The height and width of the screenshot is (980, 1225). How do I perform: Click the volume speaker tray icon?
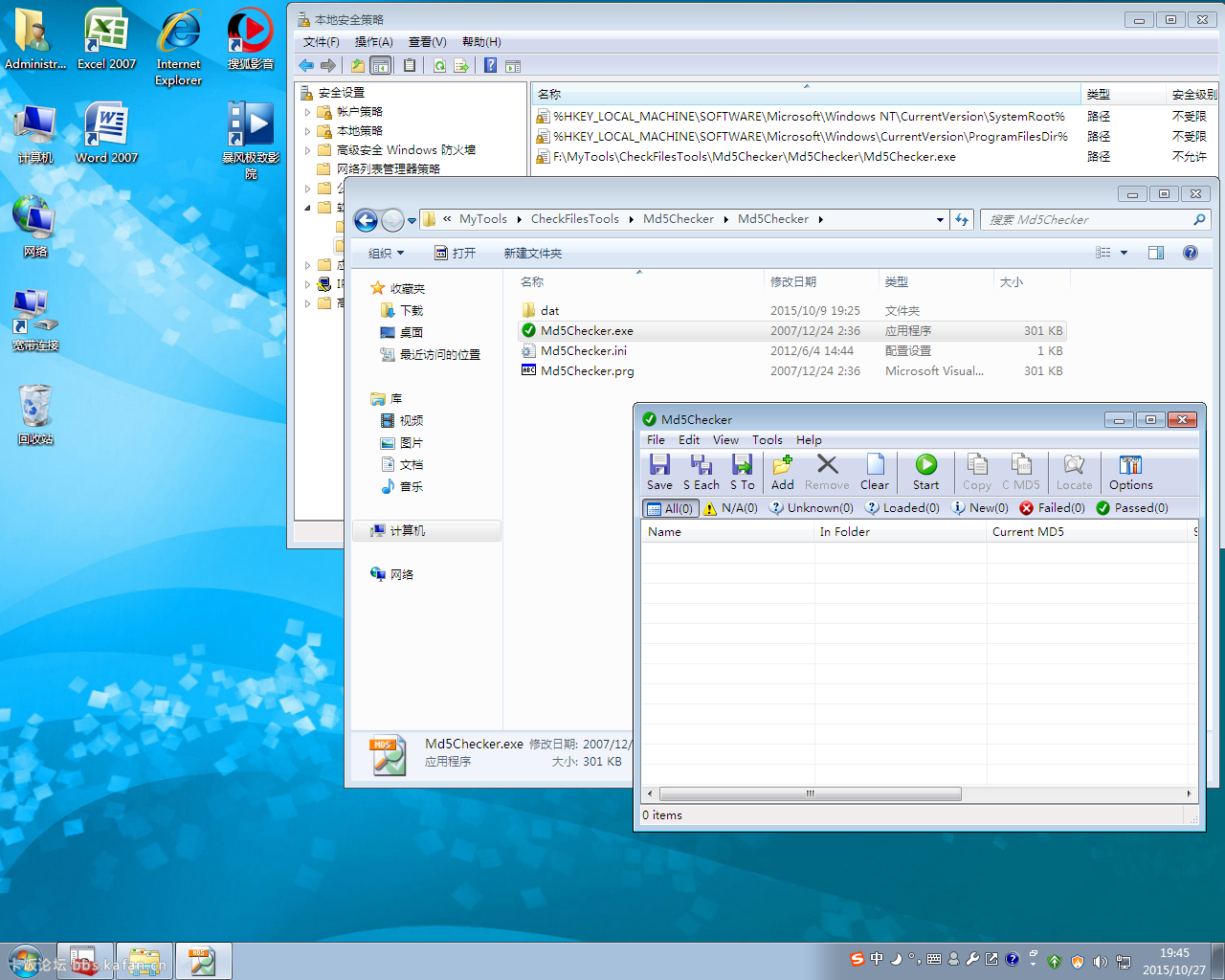click(1101, 961)
